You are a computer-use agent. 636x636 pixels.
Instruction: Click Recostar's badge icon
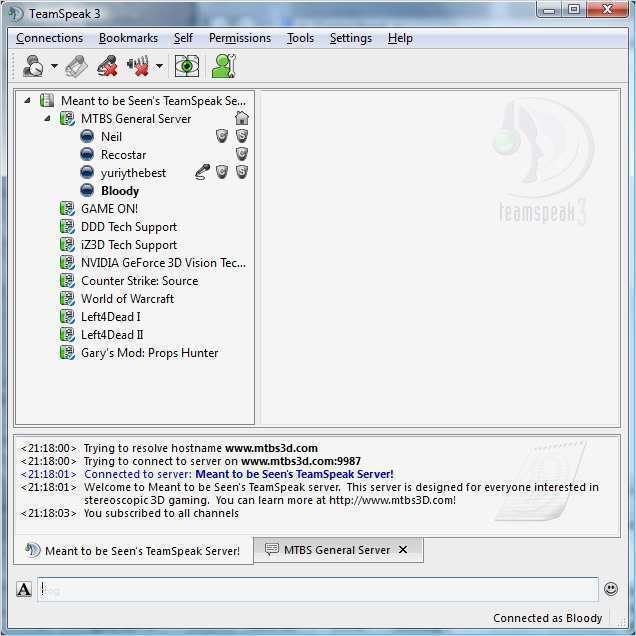tap(242, 154)
